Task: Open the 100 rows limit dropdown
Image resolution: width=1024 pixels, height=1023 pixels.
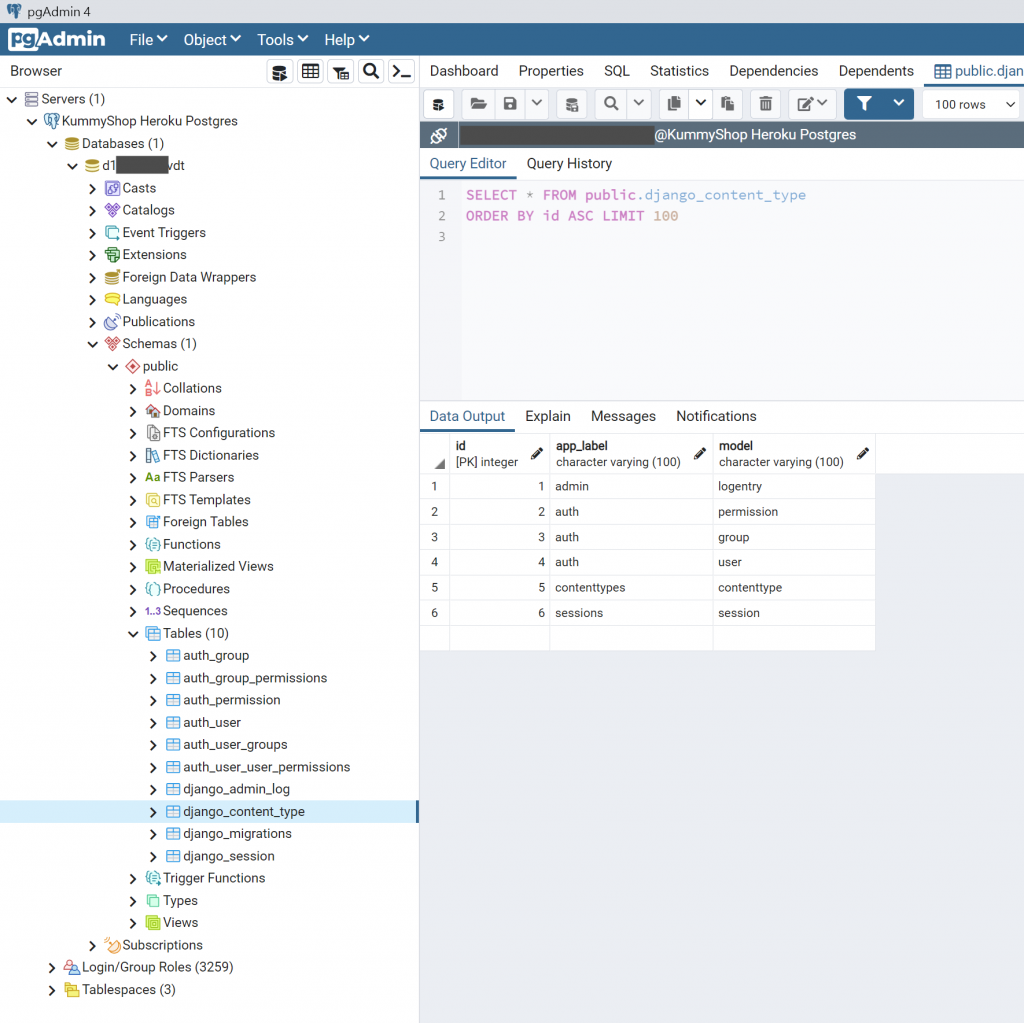Action: [973, 105]
